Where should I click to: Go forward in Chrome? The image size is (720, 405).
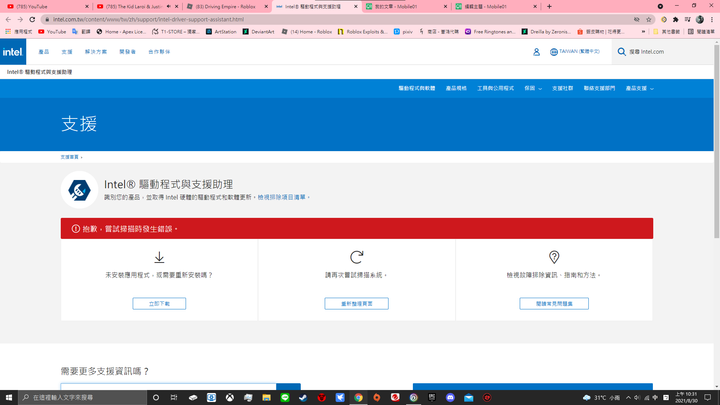click(20, 19)
